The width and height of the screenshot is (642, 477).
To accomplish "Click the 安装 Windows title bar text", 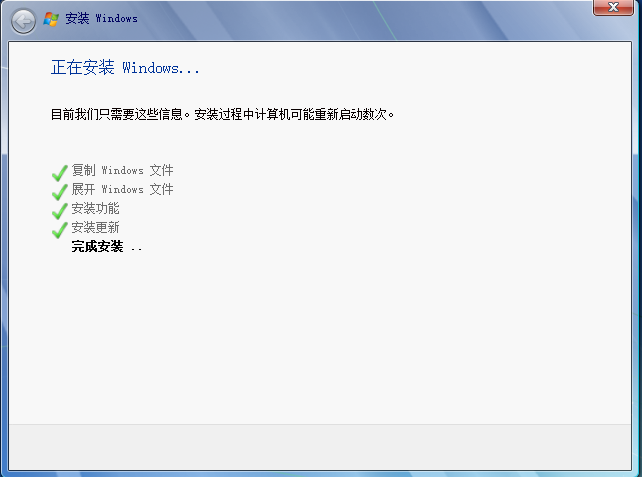I will 102,18.
